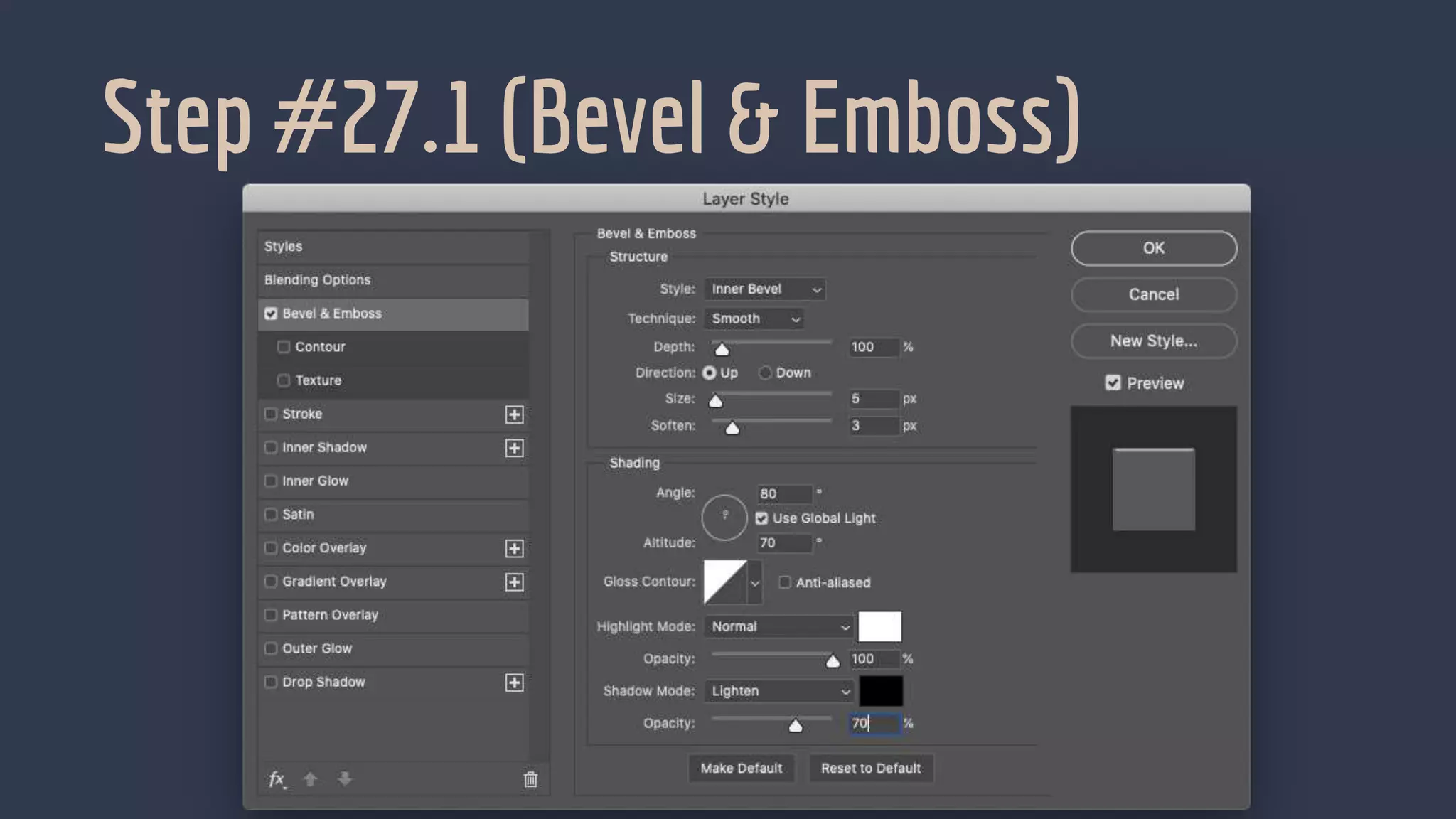Click the plus icon beside Gradient Overlay
The height and width of the screenshot is (819, 1456).
coord(514,582)
